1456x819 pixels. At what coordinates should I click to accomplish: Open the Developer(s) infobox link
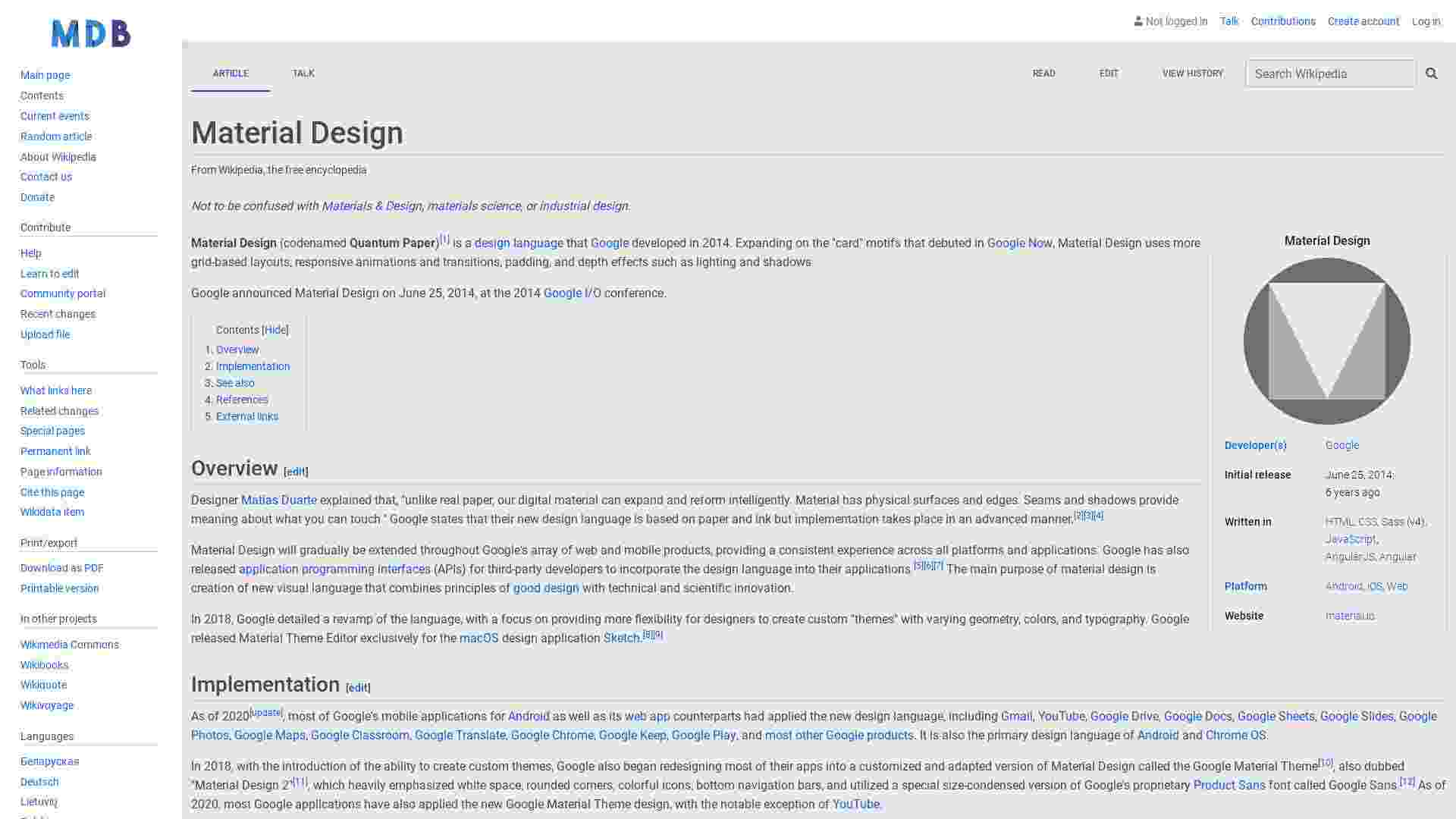pos(1256,446)
